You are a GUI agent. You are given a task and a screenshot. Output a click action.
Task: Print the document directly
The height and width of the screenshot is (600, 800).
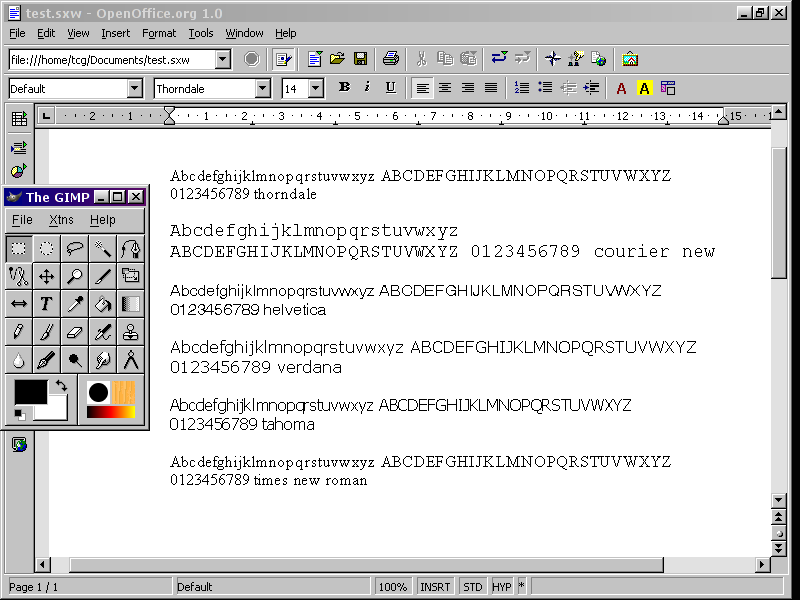(x=390, y=59)
